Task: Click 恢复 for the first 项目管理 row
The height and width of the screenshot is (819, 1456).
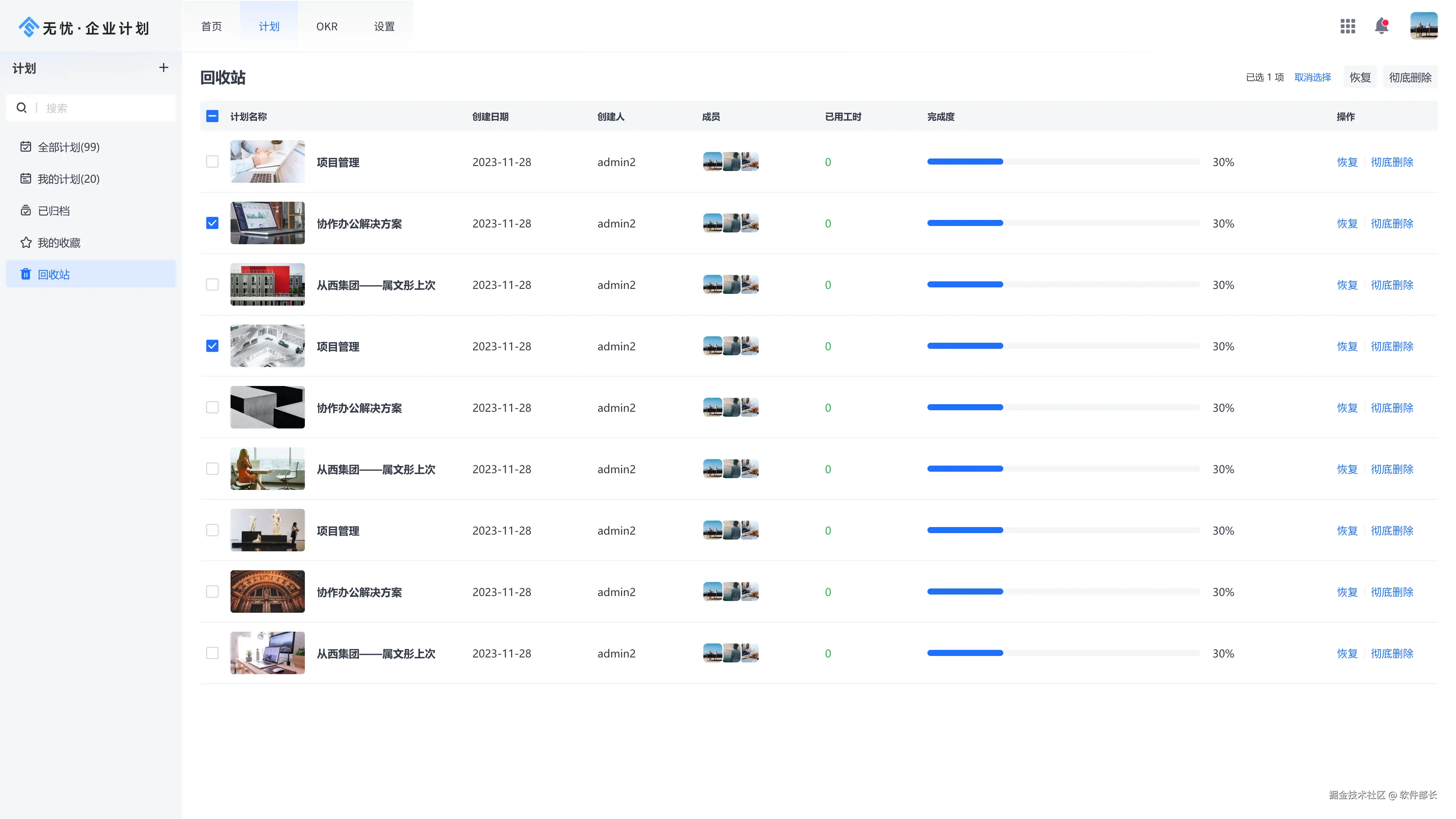Action: [x=1347, y=162]
